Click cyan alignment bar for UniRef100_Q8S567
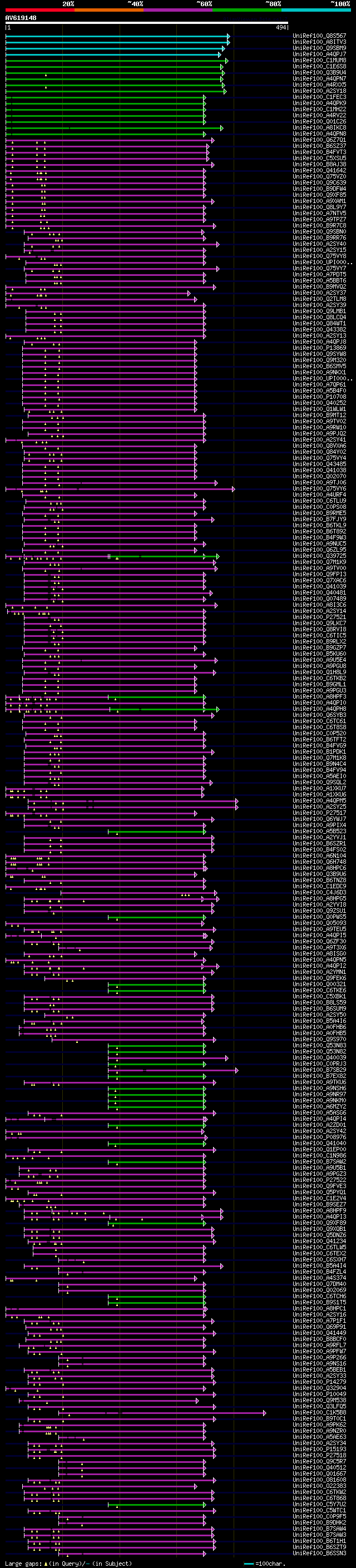356x1568 pixels. (117, 36)
